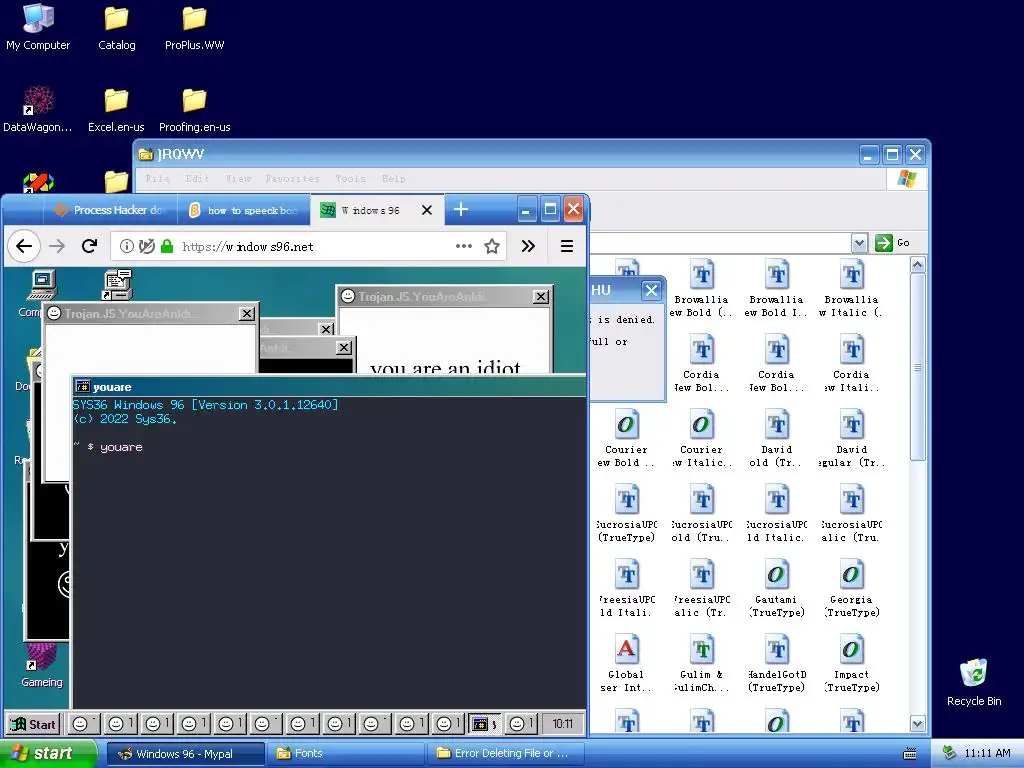
Task: Click the Windows 96 Start button
Action: tap(33, 724)
